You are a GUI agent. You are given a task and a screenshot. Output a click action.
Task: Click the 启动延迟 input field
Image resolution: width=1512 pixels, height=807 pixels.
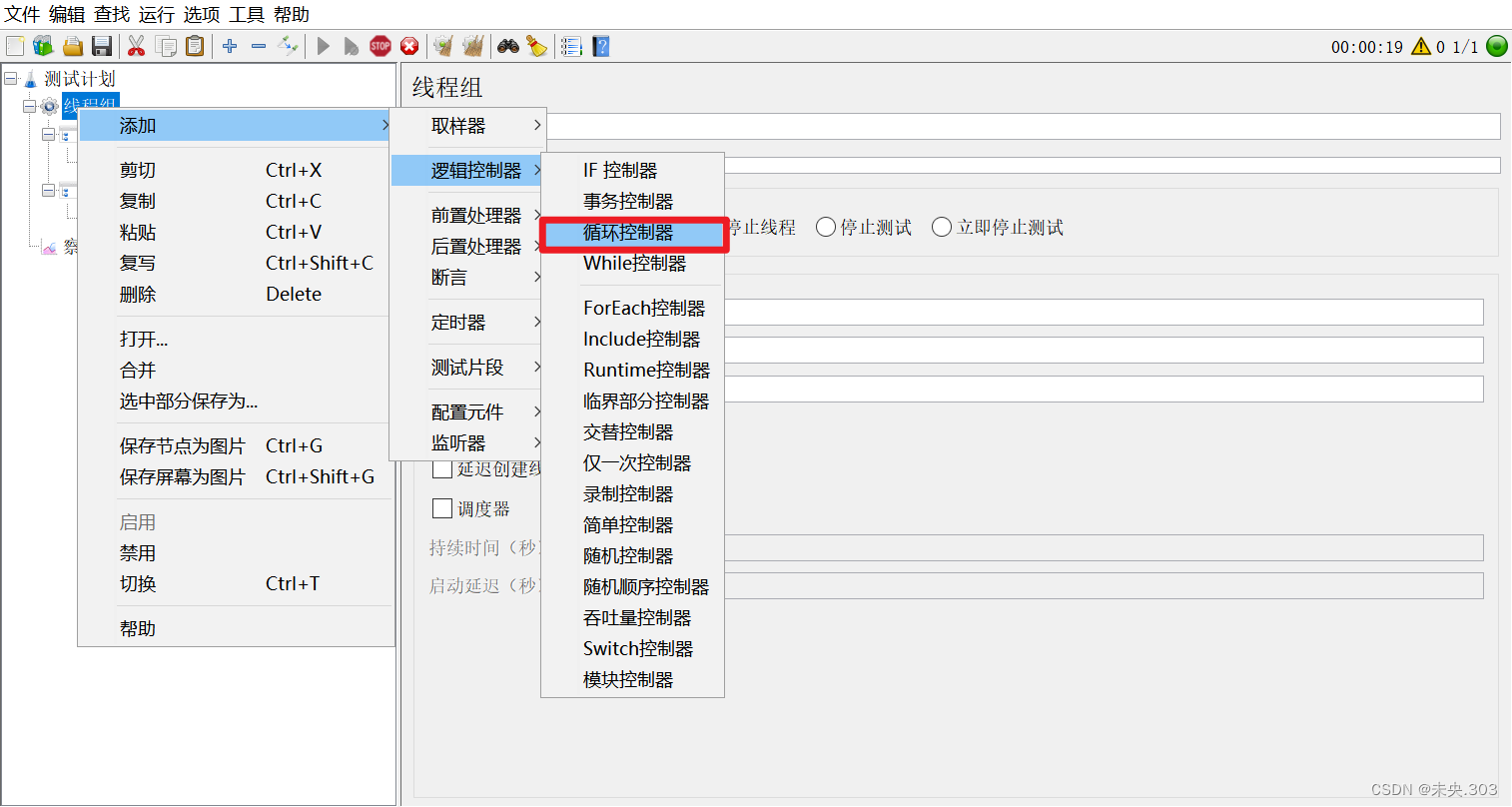tap(1104, 585)
